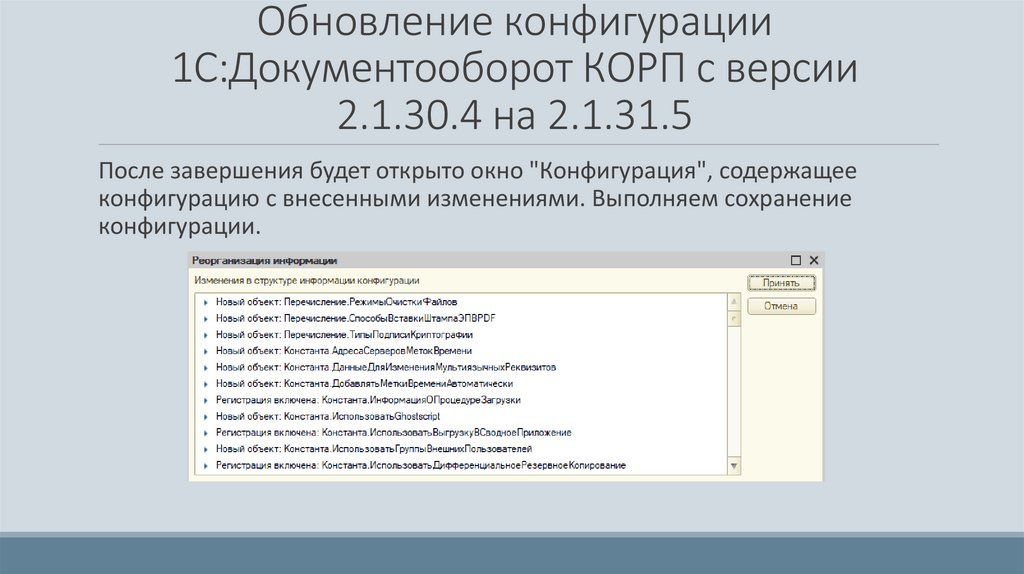Click the Принять button

coord(781,283)
